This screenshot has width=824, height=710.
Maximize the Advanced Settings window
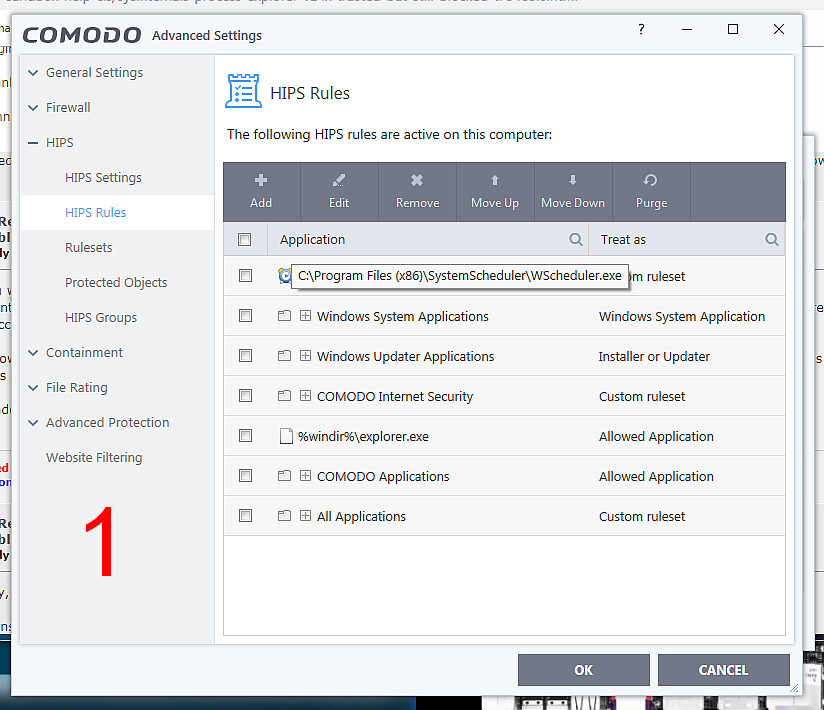(733, 29)
